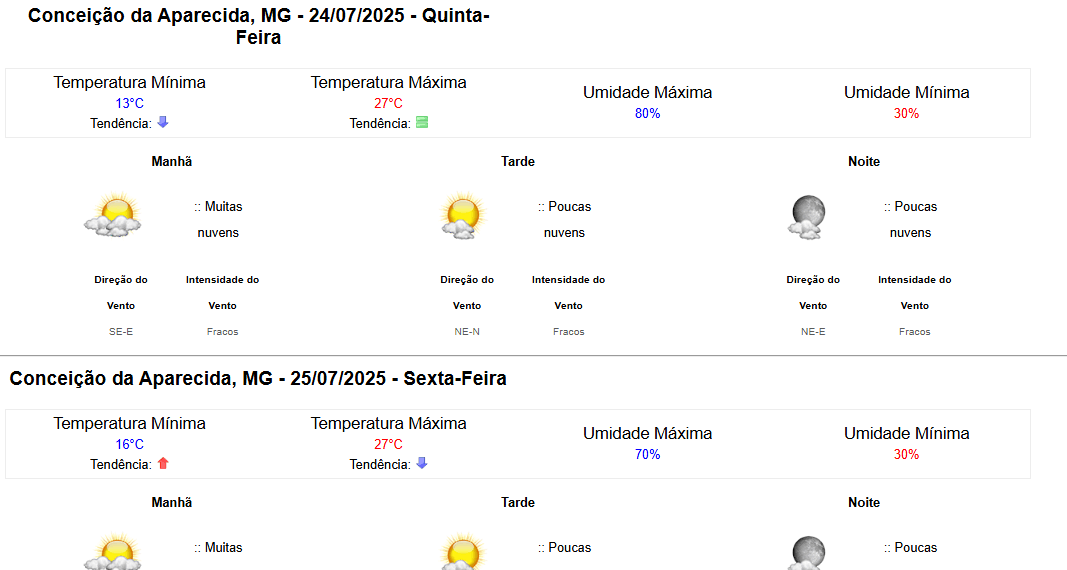
Task: Click the 24/07 afternoon sun and cloud icon
Action: tap(464, 215)
